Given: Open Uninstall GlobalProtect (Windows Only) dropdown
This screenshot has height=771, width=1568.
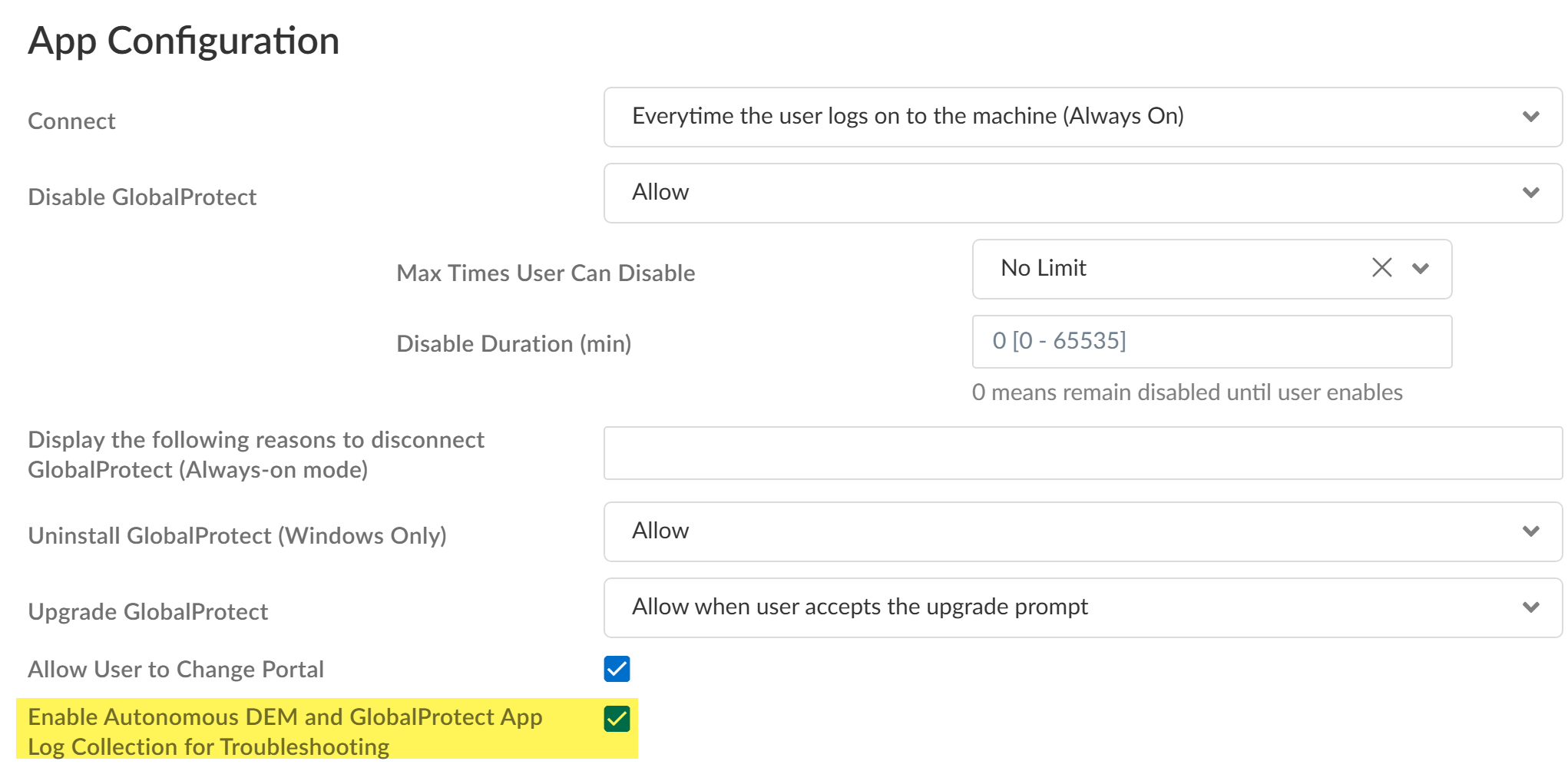Looking at the screenshot, I should pyautogui.click(x=1075, y=531).
